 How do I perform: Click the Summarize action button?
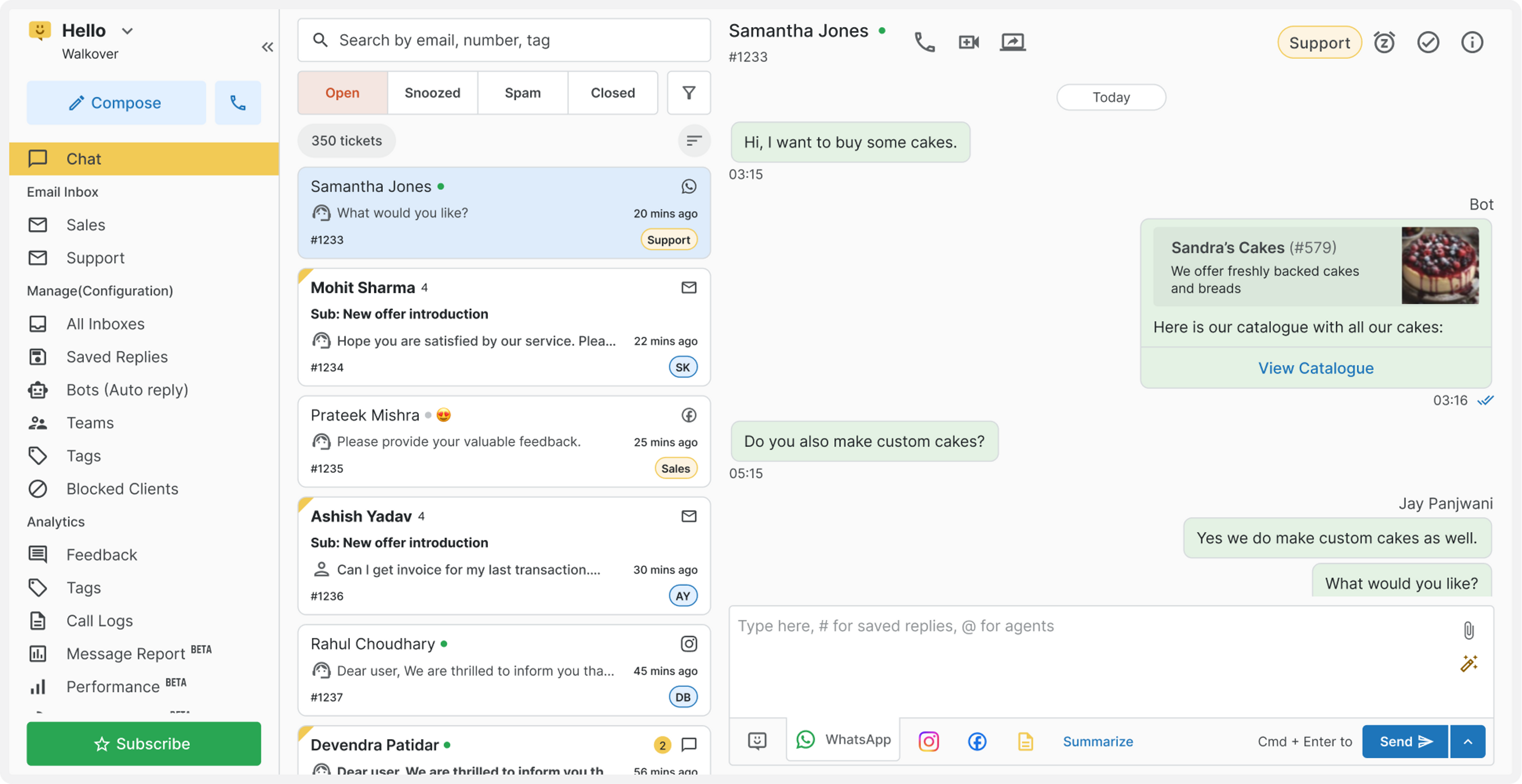(1097, 741)
